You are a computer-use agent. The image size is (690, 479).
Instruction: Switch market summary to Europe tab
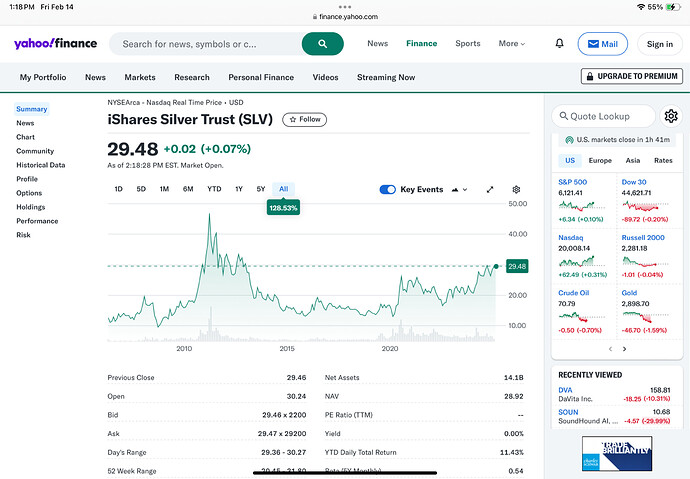(600, 161)
